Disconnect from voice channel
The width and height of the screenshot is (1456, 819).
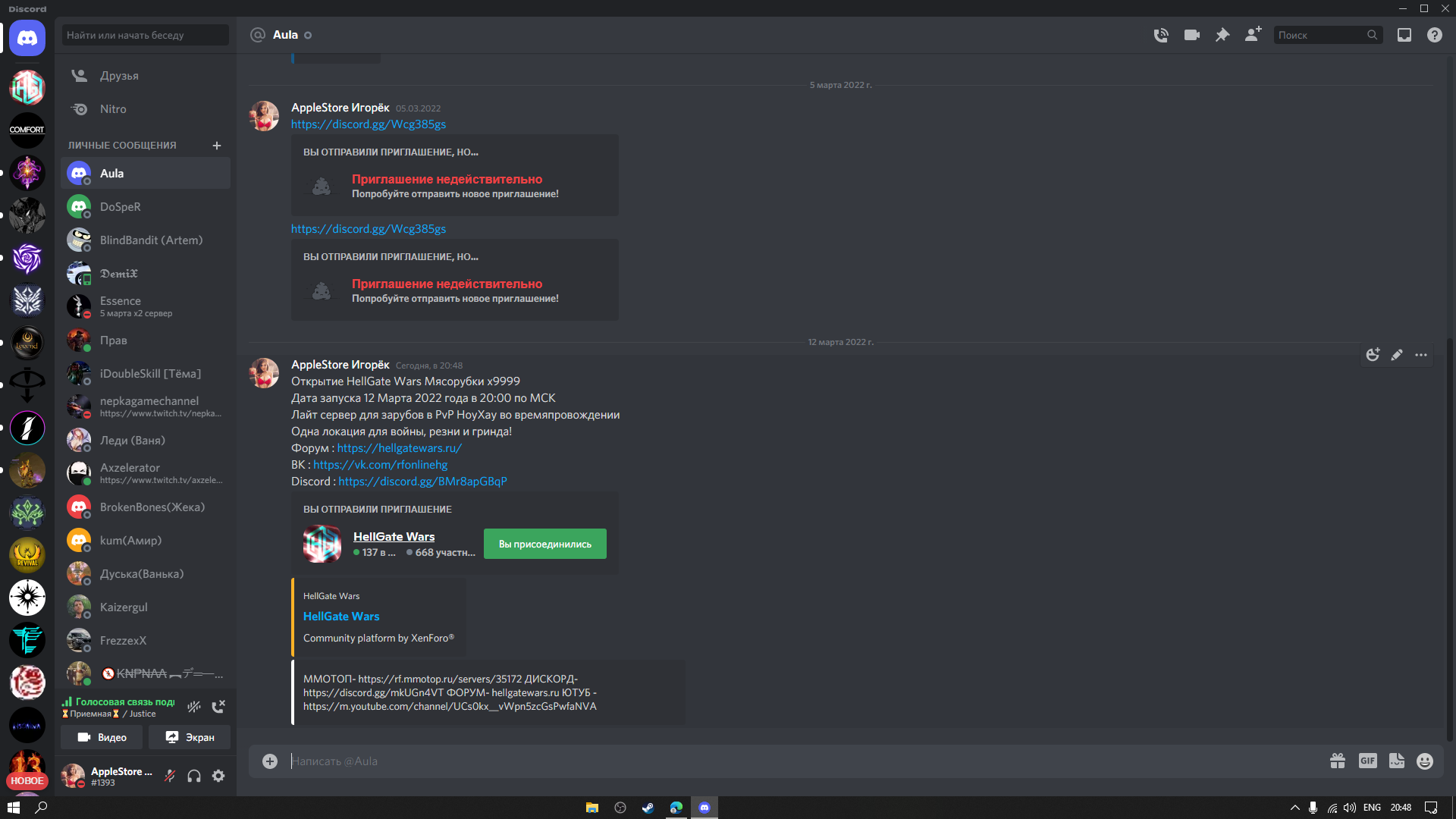click(218, 707)
